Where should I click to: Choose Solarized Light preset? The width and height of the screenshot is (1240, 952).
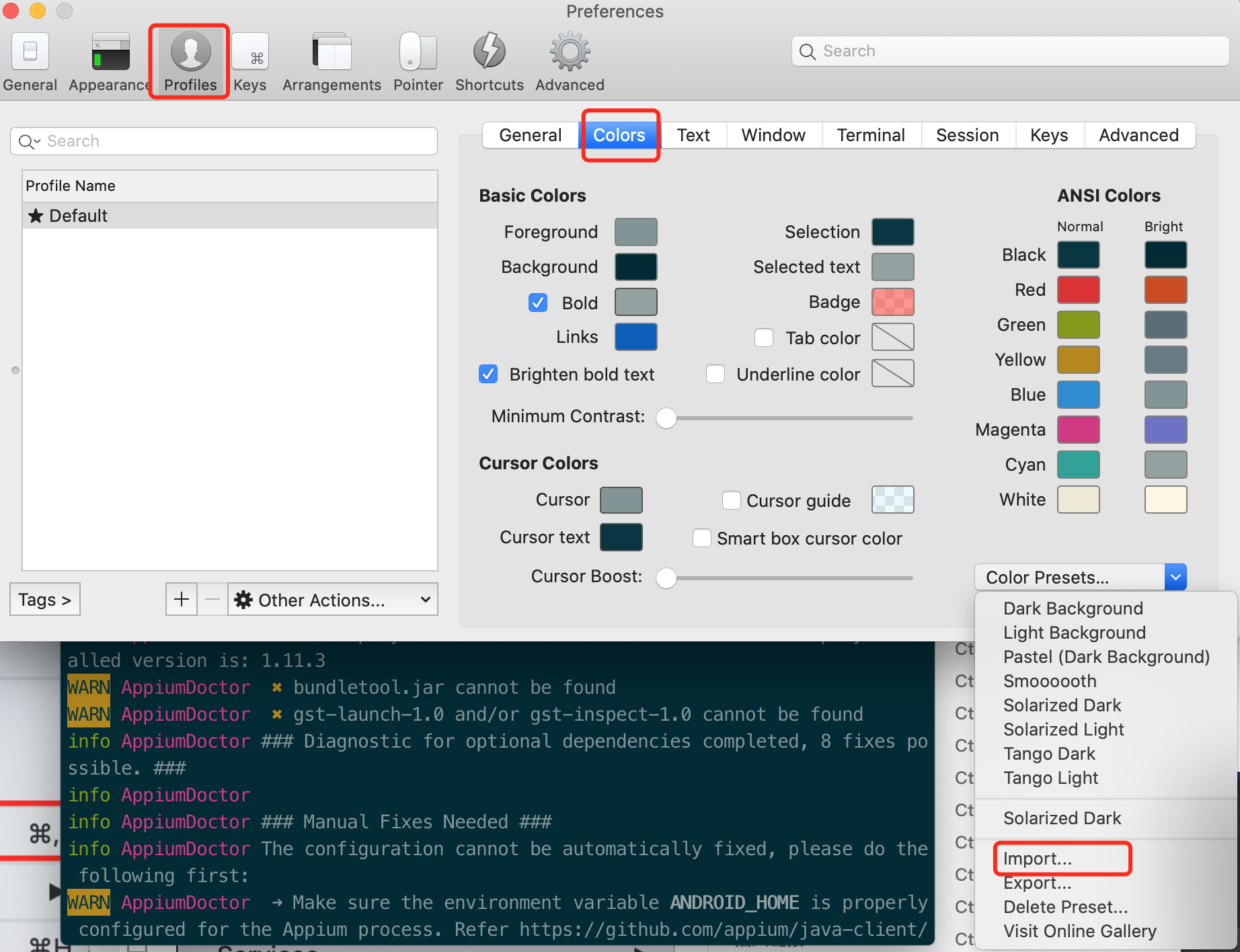click(1106, 729)
